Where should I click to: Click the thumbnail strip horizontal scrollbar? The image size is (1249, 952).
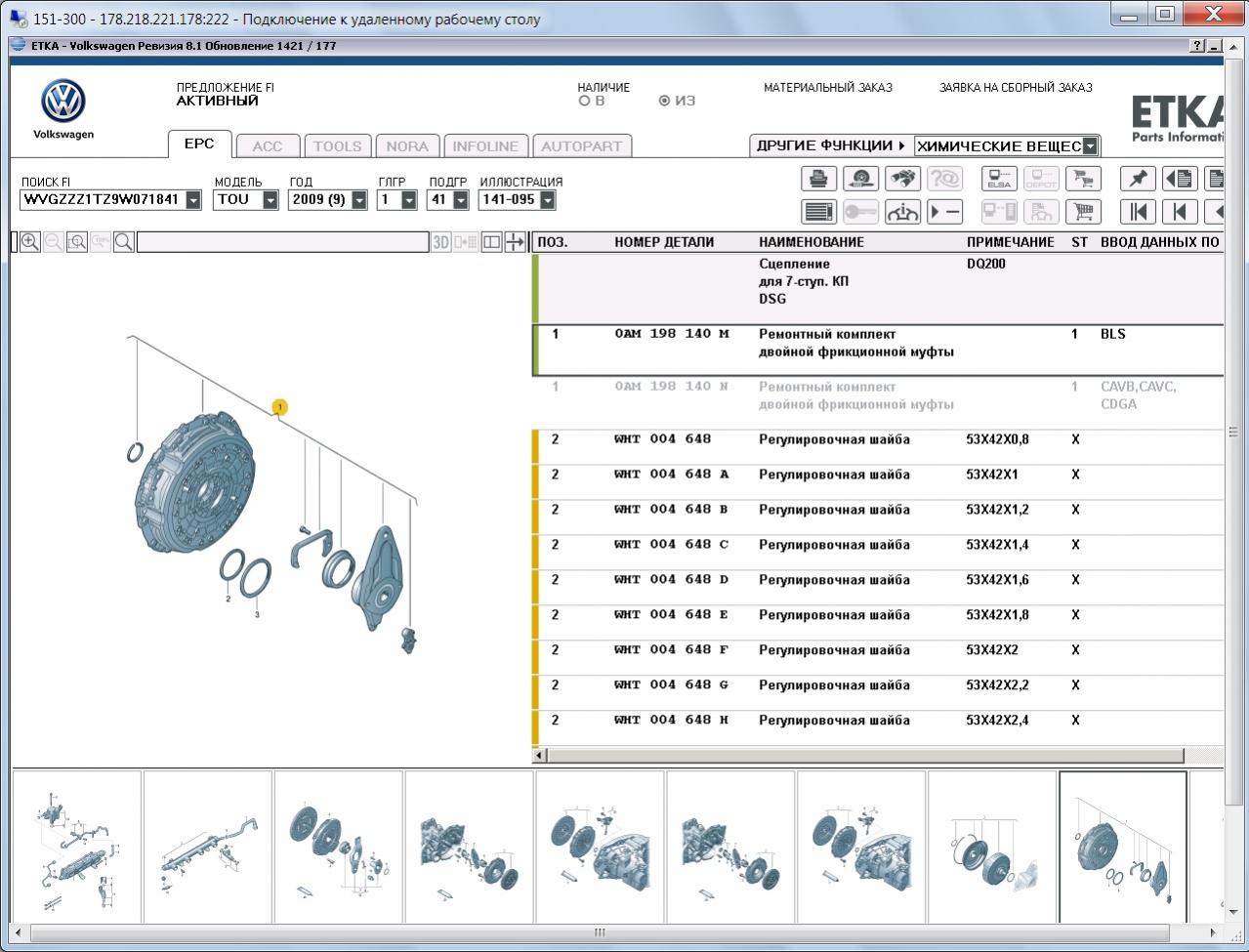[x=600, y=932]
